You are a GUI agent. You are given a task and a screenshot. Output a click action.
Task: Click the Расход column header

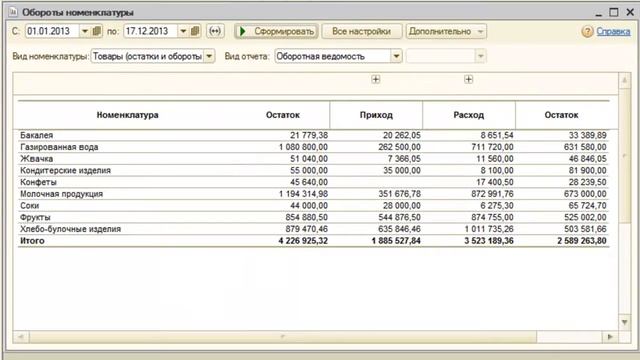(469, 115)
